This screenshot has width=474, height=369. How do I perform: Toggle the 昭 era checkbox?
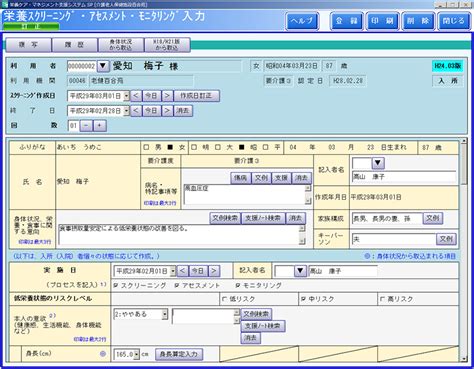click(x=242, y=147)
